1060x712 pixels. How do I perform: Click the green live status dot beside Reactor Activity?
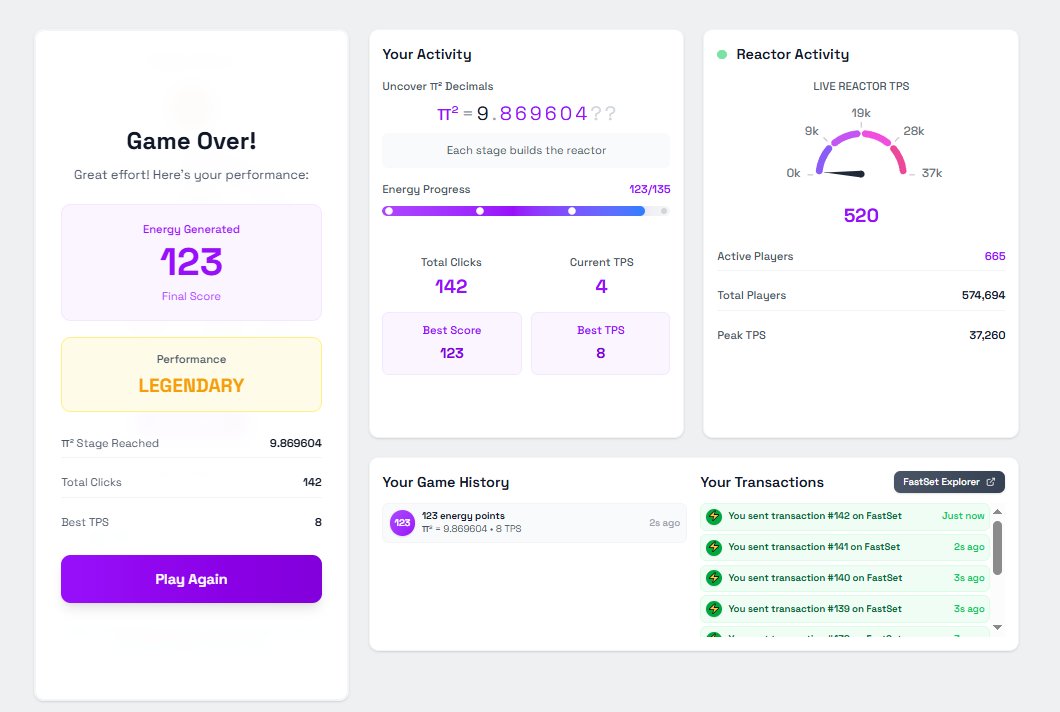[x=722, y=55]
